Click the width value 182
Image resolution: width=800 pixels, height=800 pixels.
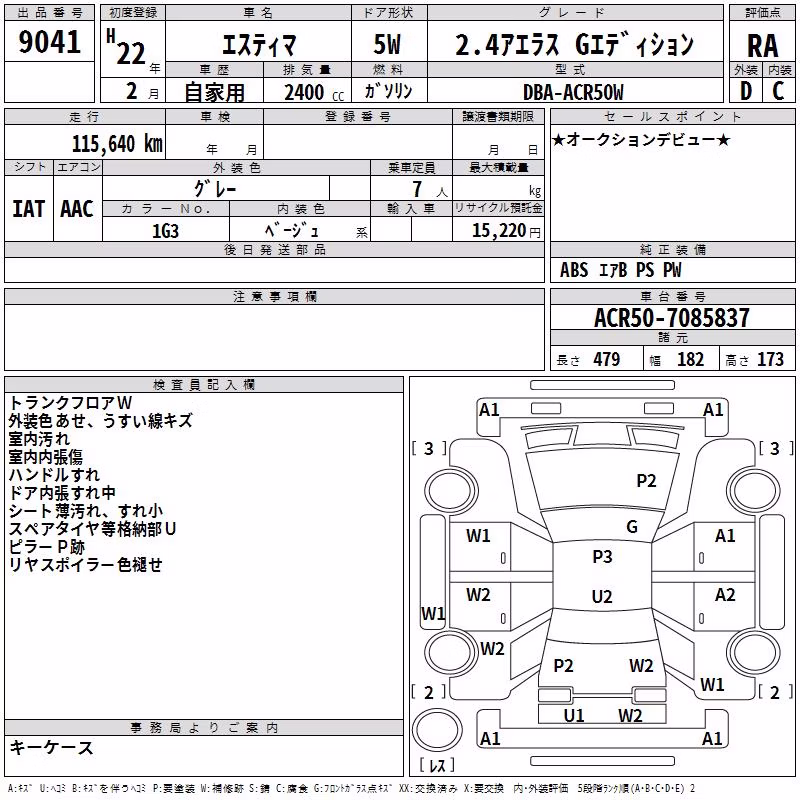pos(690,359)
